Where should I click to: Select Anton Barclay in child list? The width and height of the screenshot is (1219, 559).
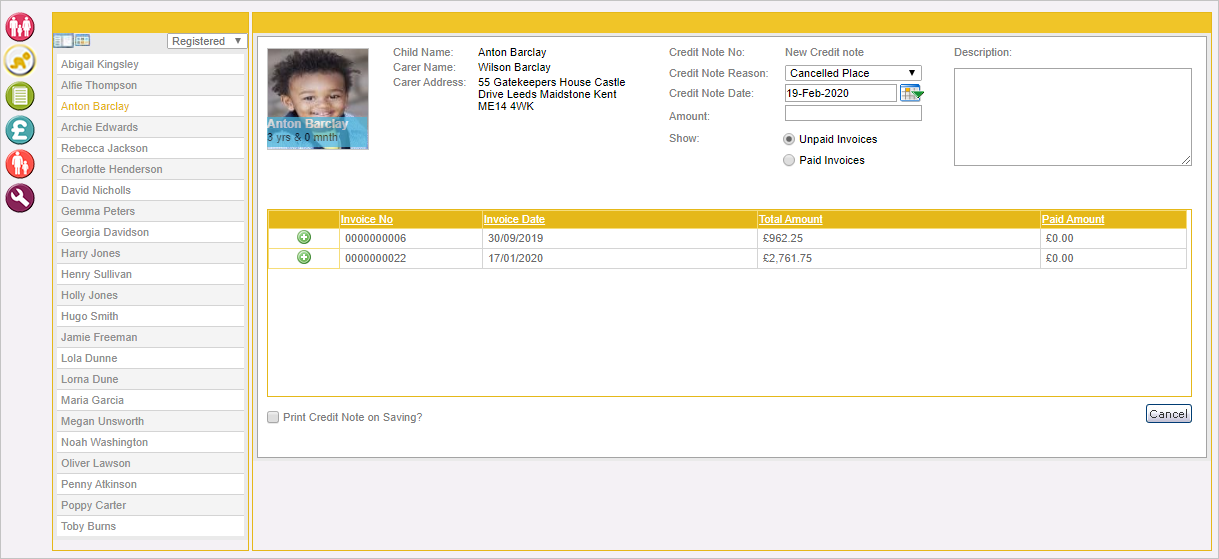tap(150, 106)
